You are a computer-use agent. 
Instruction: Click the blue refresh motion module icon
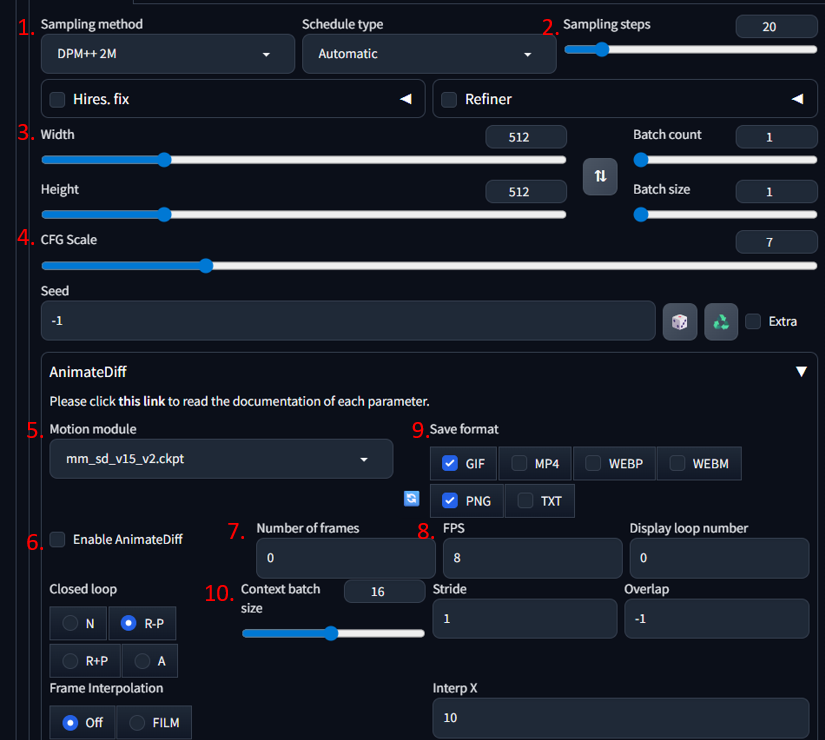[411, 498]
